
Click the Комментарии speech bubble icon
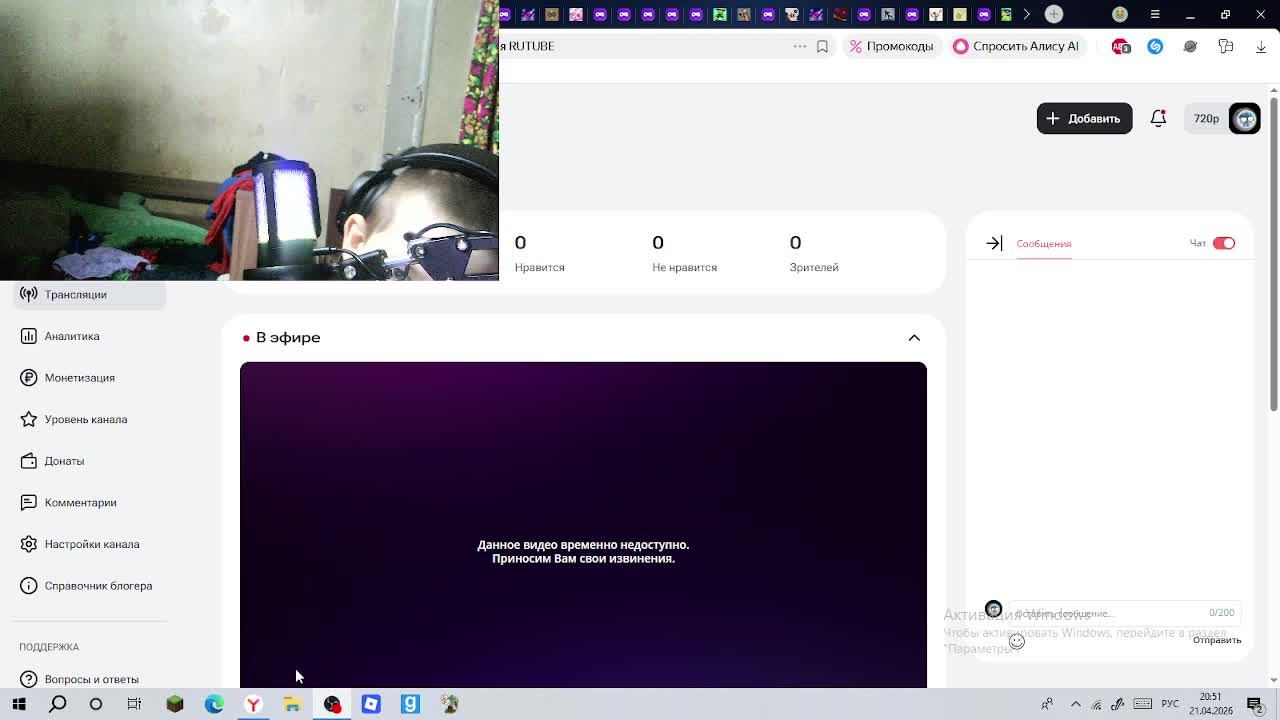point(29,502)
